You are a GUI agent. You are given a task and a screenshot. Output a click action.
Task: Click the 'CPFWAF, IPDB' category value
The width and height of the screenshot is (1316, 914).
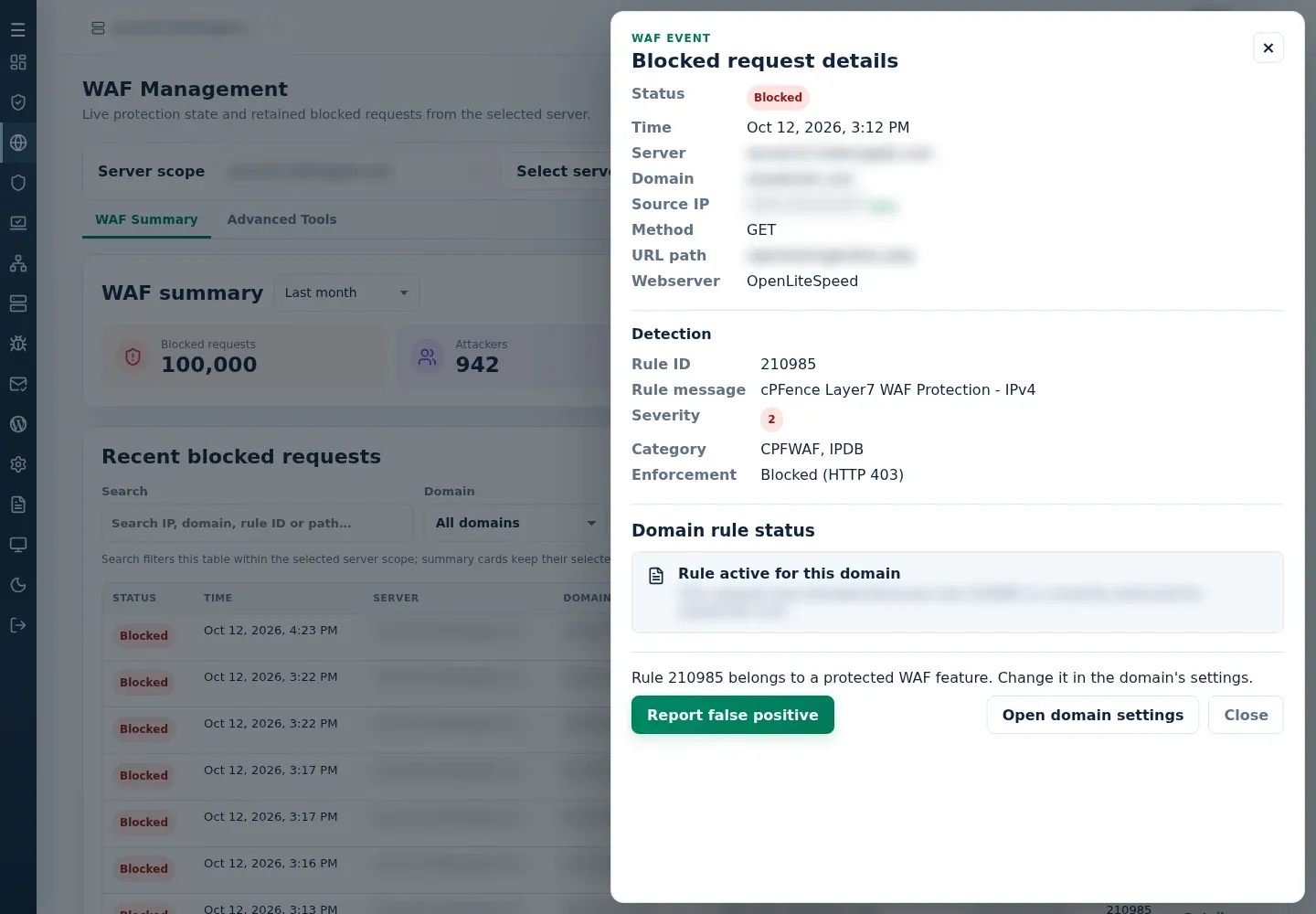click(x=812, y=449)
